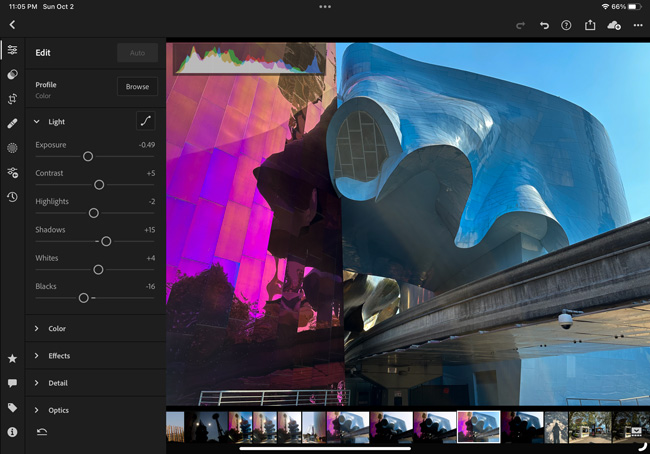Tap the Share export icon
The image size is (650, 454).
point(590,25)
